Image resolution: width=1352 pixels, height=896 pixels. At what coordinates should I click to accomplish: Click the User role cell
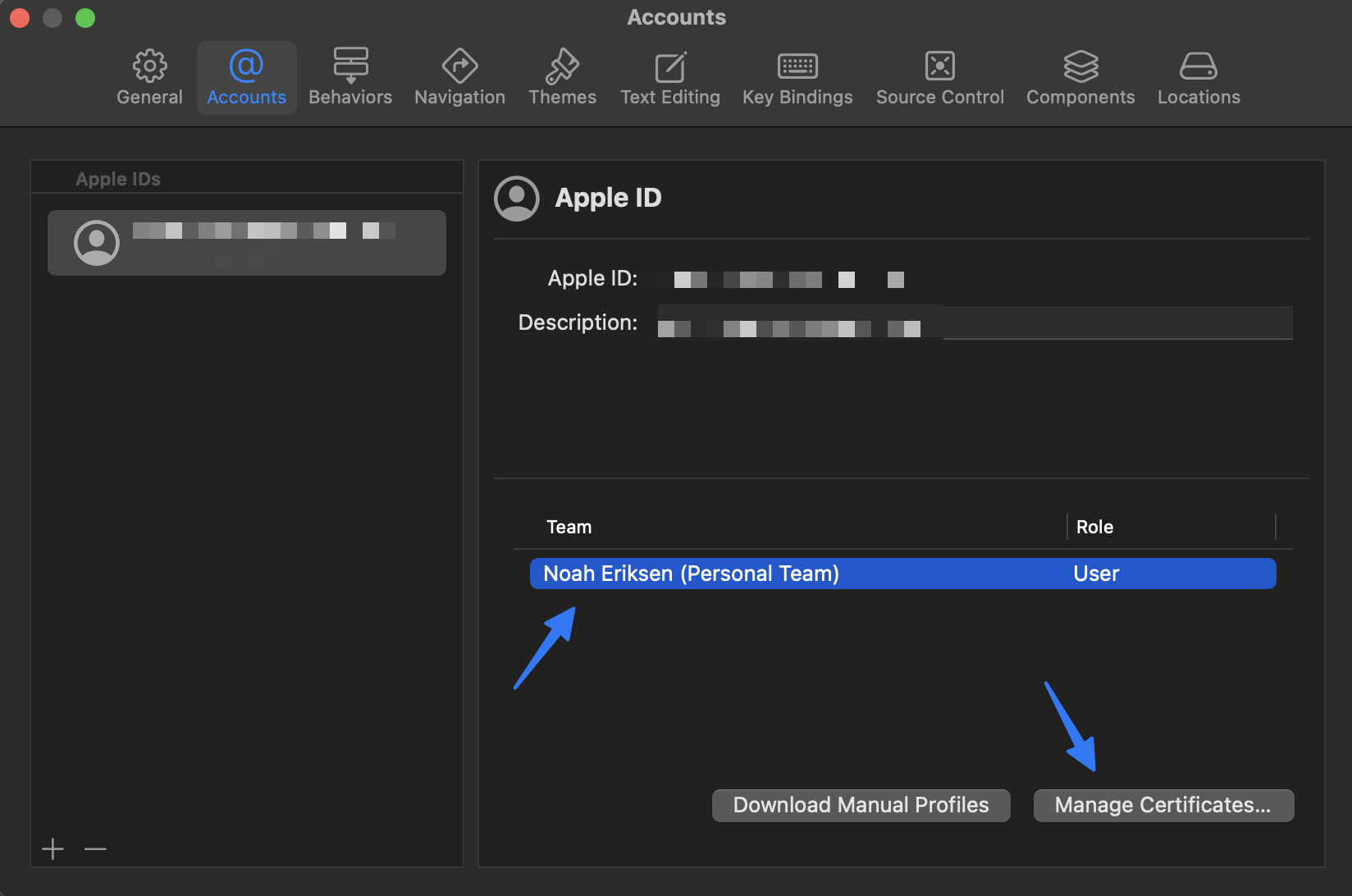coord(1096,574)
